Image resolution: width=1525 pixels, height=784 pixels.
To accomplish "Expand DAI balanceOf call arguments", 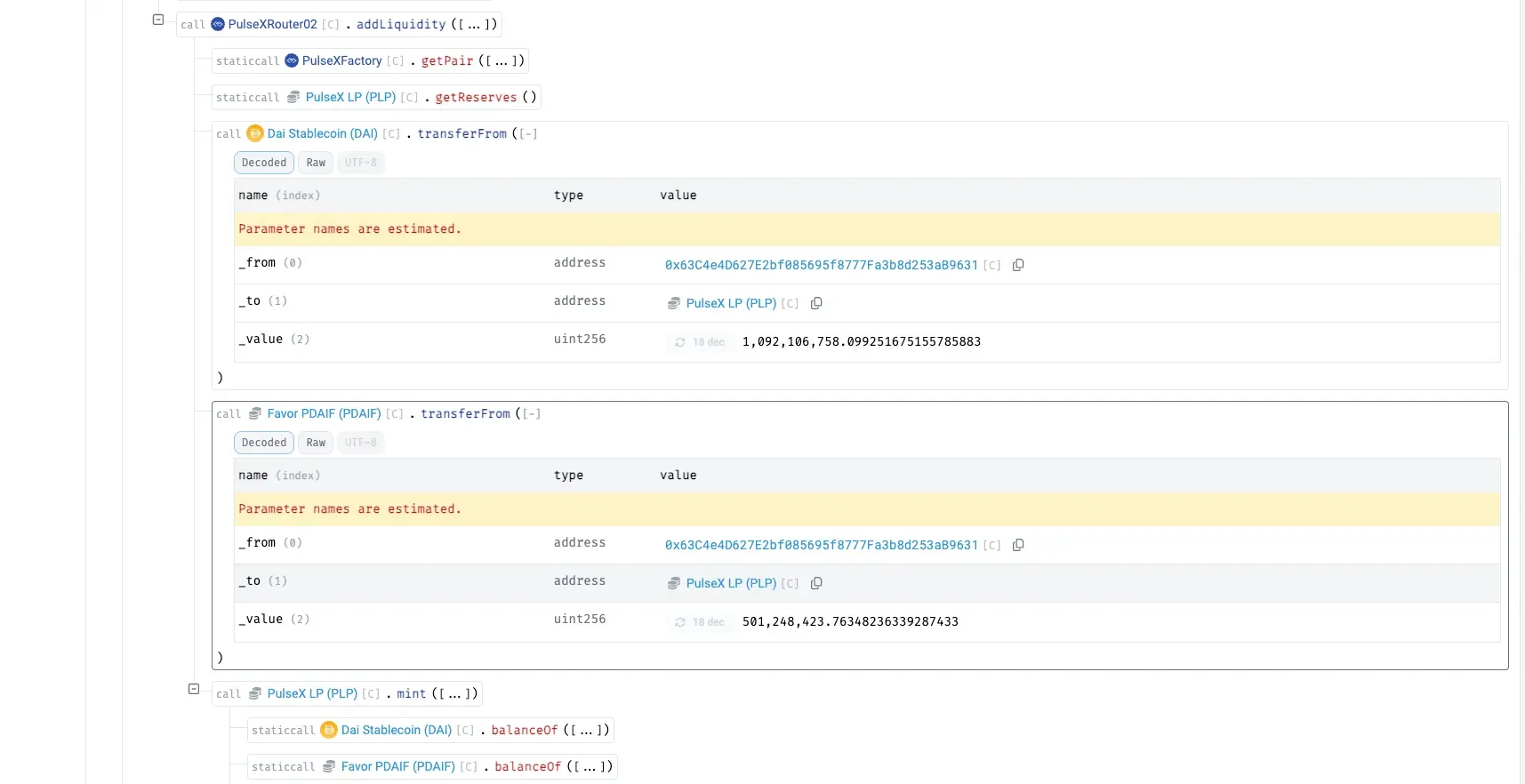I will pyautogui.click(x=587, y=731).
